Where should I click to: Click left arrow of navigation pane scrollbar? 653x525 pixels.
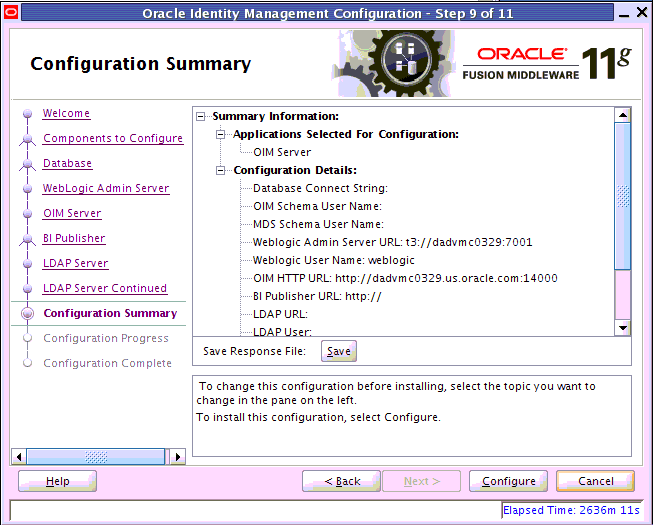18,456
